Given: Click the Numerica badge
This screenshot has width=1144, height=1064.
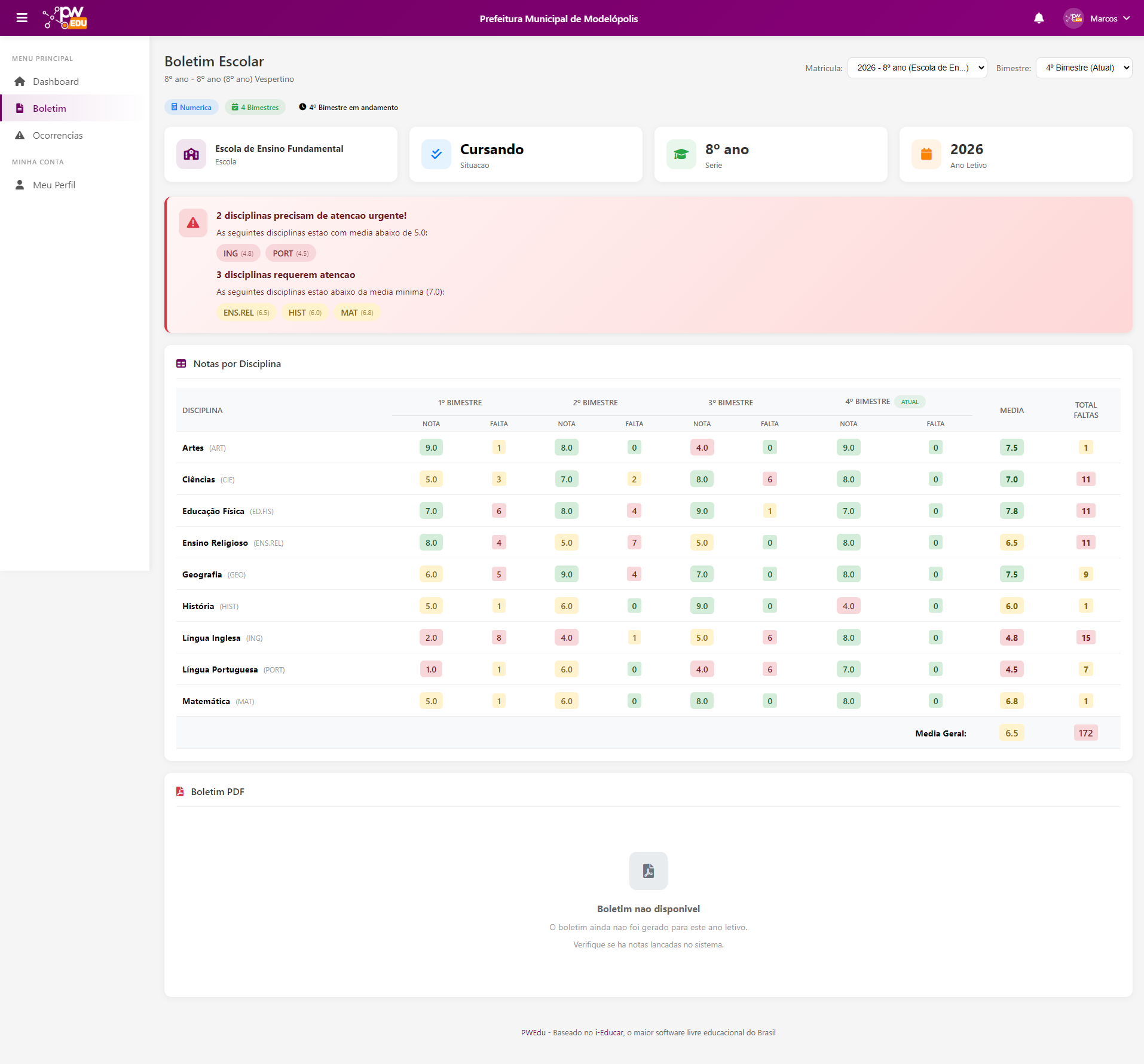Looking at the screenshot, I should point(191,108).
